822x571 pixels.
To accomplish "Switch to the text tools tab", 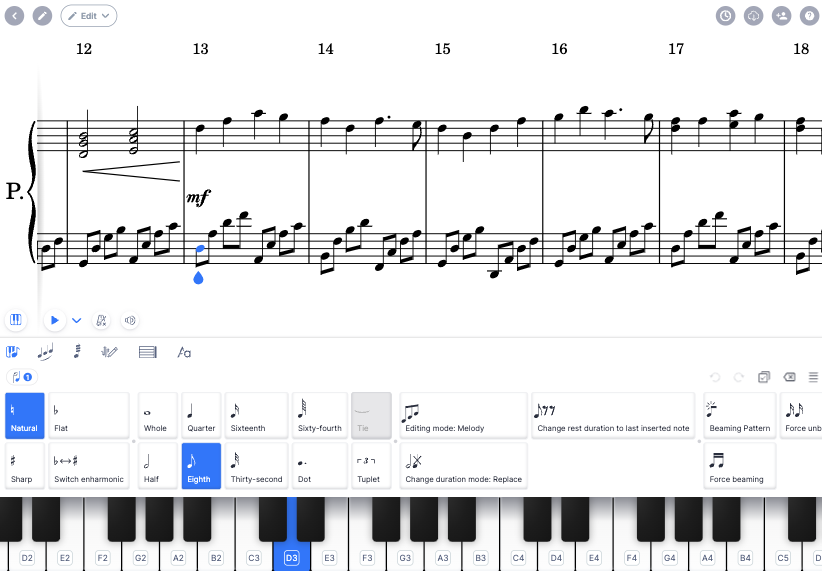I will click(184, 352).
